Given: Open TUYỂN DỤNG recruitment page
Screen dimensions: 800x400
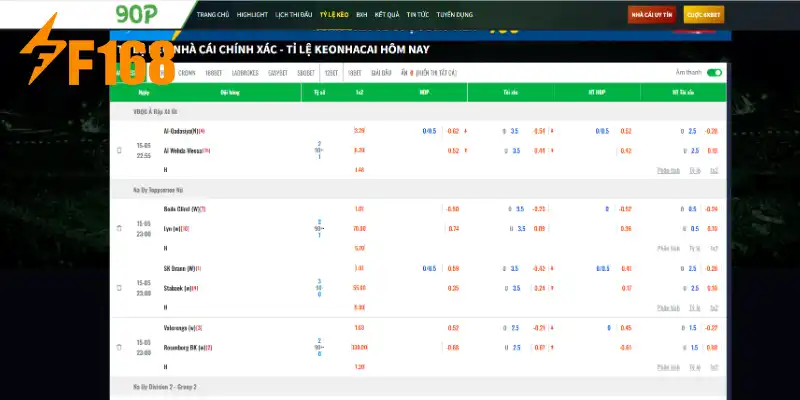Looking at the screenshot, I should (x=455, y=15).
